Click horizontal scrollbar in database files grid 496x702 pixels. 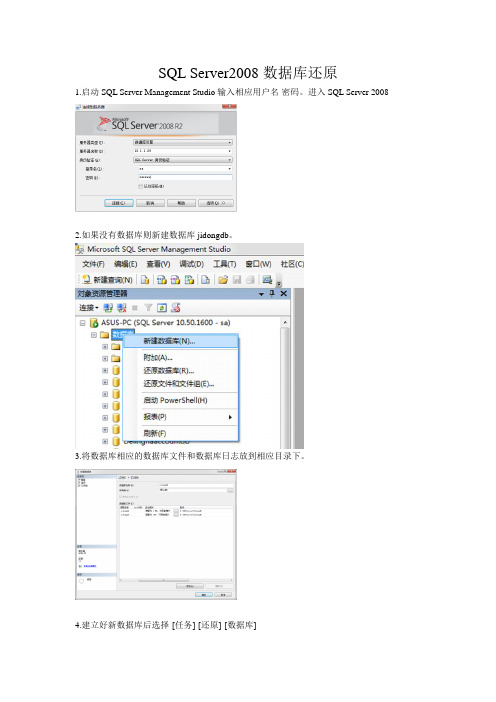[x=175, y=581]
